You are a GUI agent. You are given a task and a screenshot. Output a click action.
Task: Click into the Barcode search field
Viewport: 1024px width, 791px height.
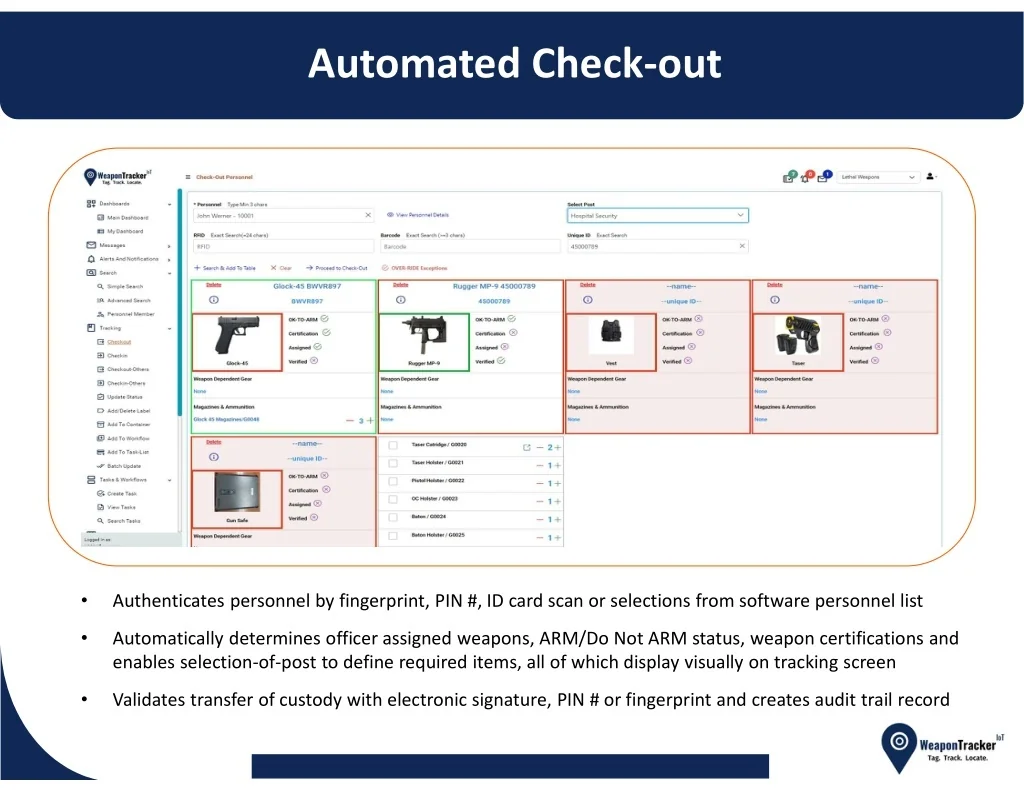470,247
